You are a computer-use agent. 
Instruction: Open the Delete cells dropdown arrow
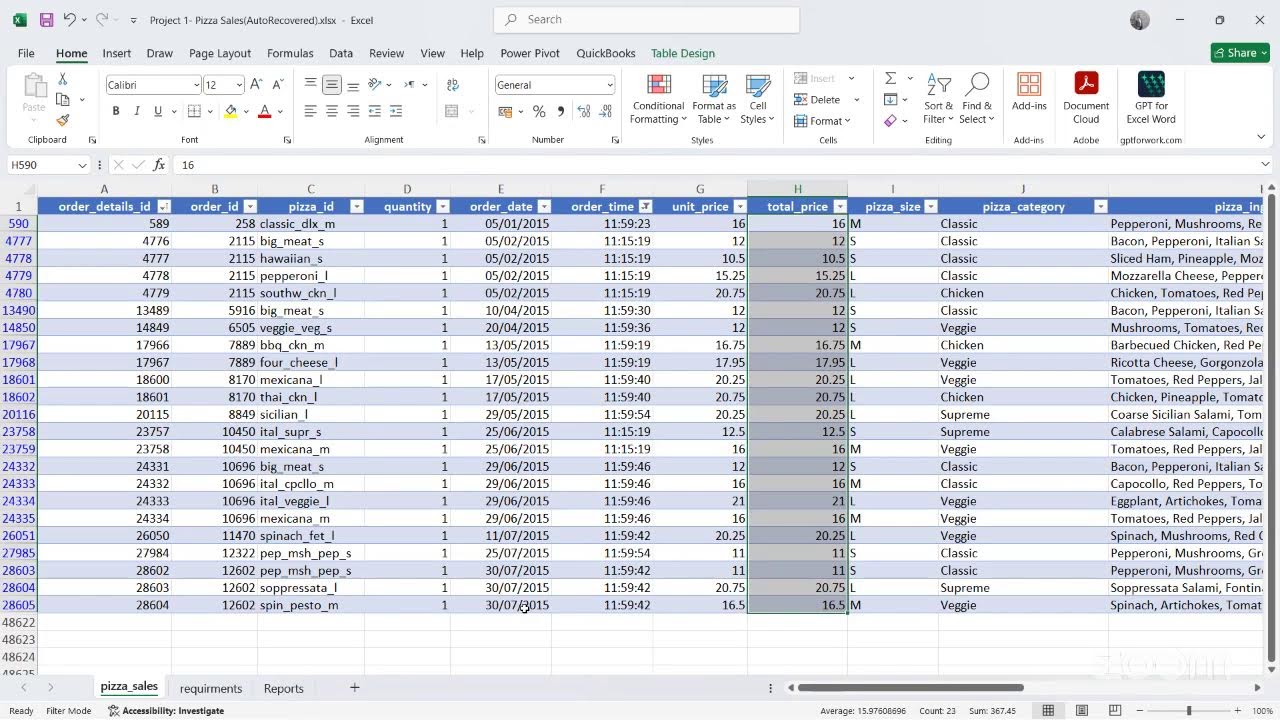(856, 100)
